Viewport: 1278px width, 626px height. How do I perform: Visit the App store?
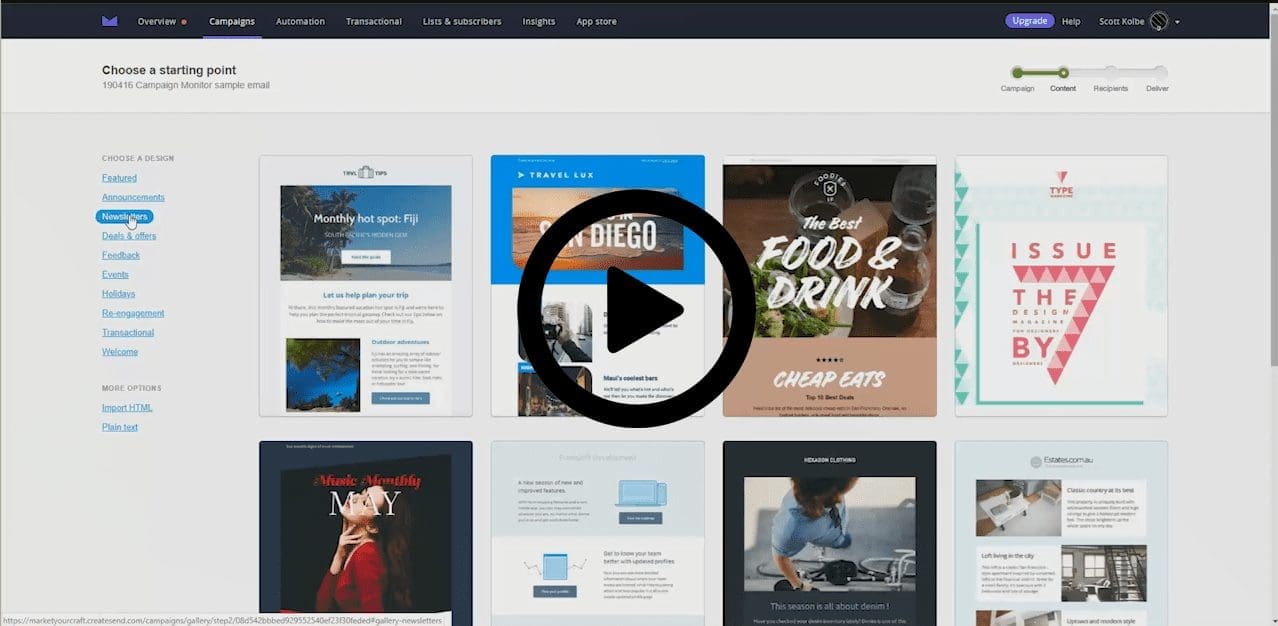tap(596, 20)
